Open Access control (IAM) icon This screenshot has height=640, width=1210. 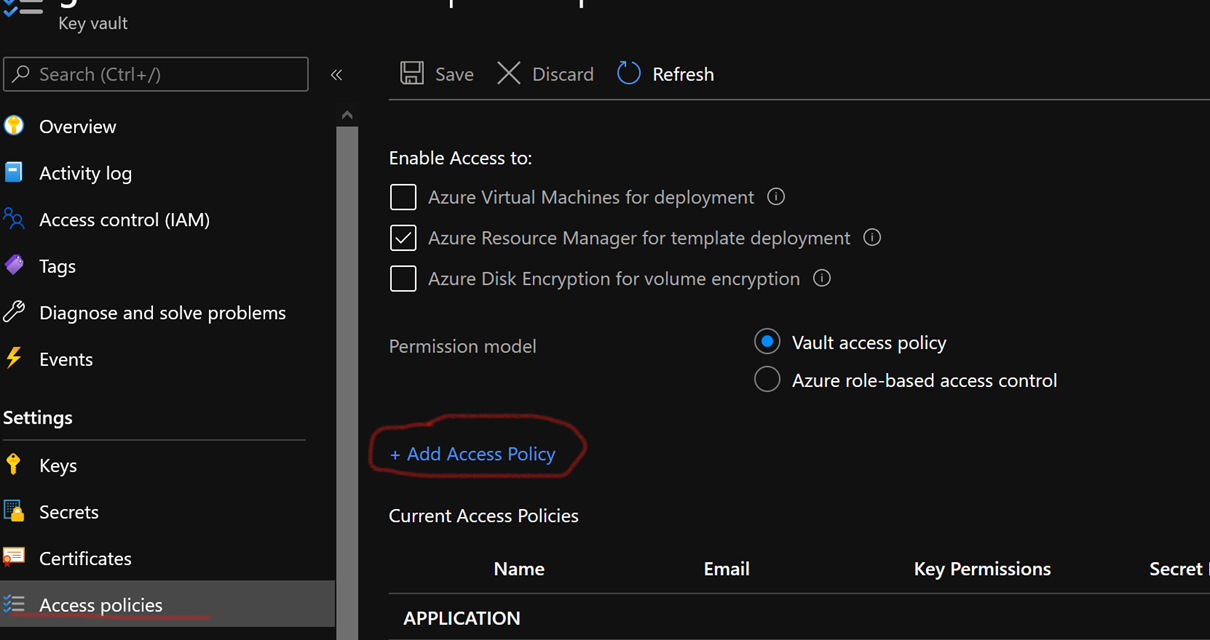click(17, 219)
